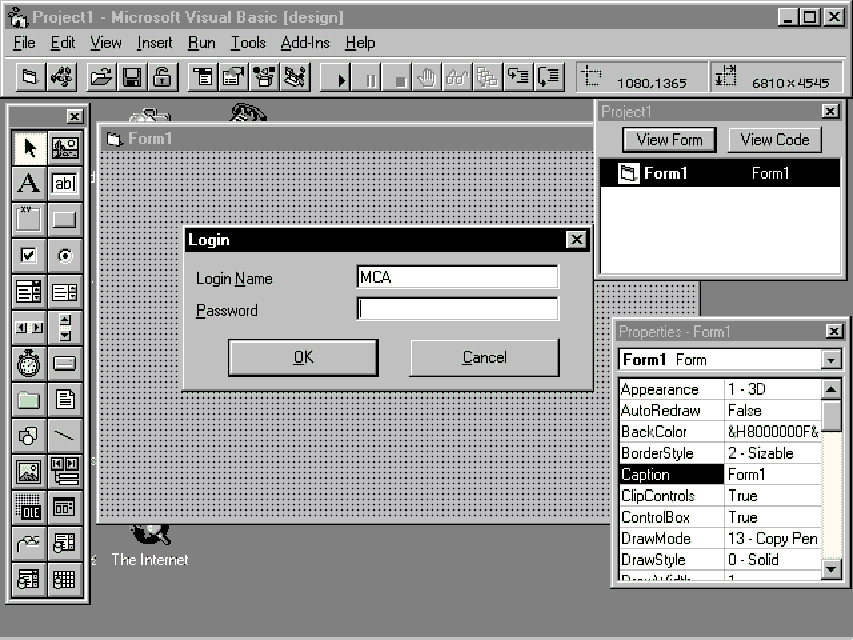Click the Password input field

tap(457, 310)
